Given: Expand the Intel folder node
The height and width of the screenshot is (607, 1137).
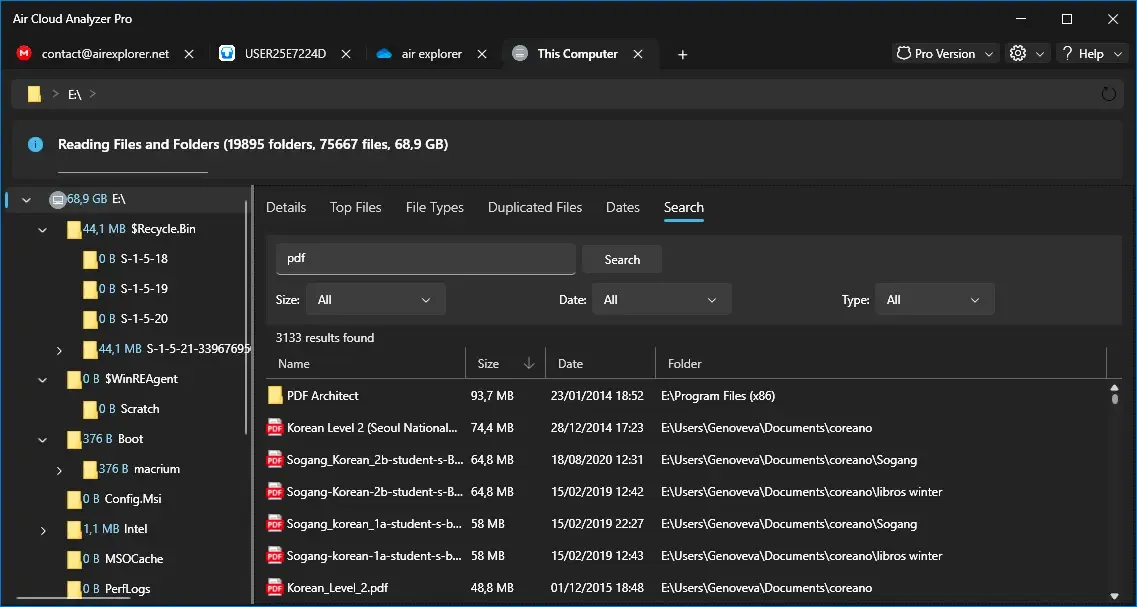Looking at the screenshot, I should (43, 531).
